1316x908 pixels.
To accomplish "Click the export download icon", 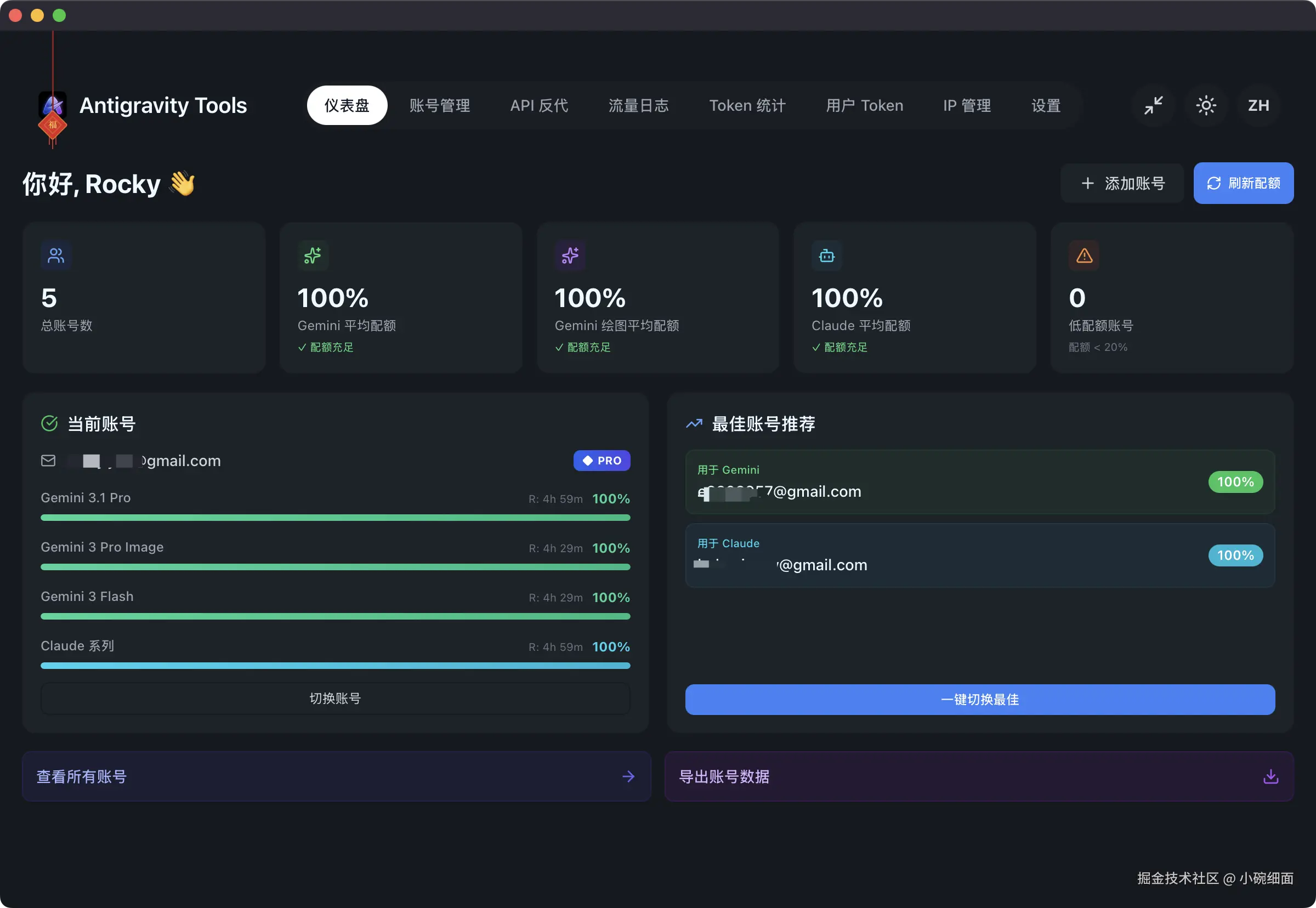I will pyautogui.click(x=1270, y=776).
